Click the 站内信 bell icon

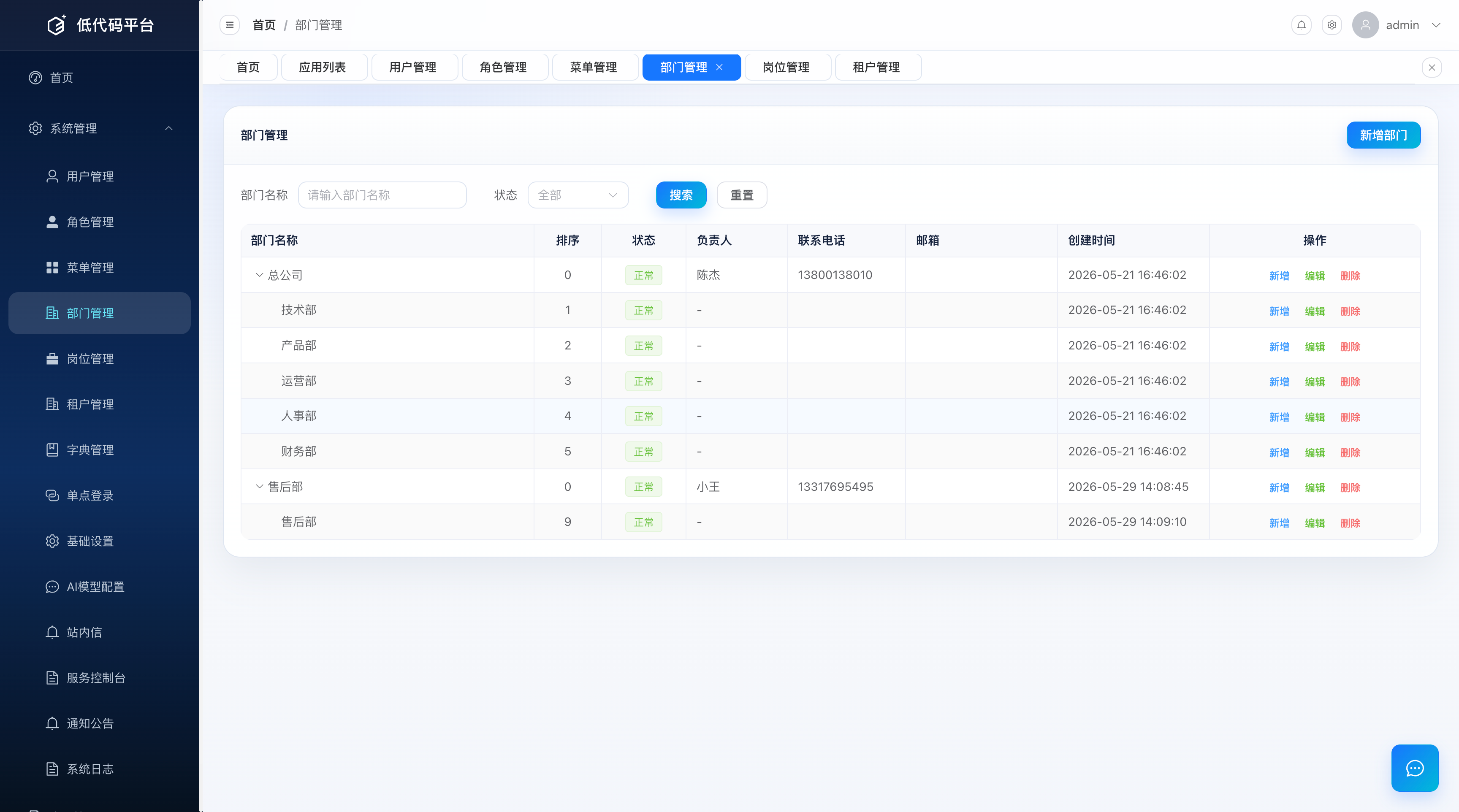(52, 632)
